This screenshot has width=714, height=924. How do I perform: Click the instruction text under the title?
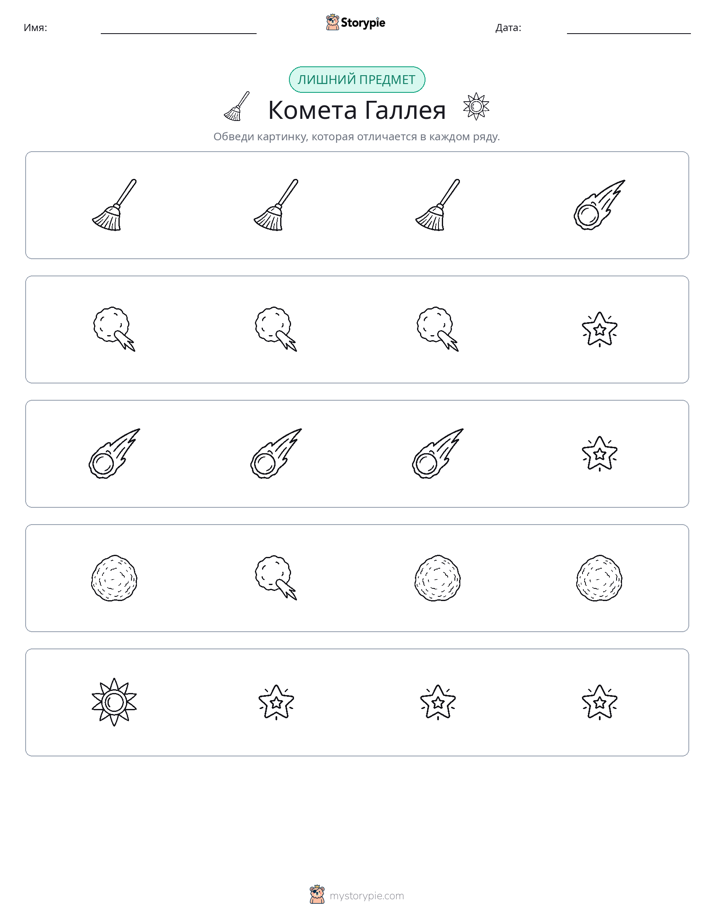(356, 137)
